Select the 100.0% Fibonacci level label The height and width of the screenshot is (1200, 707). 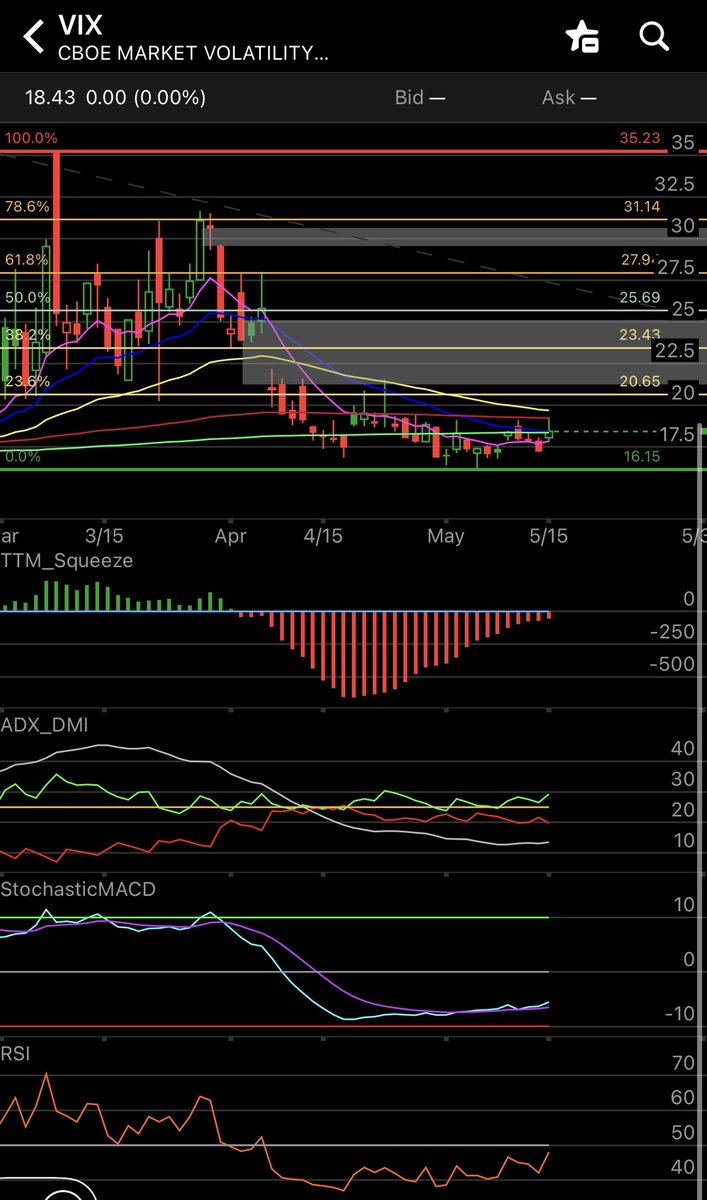31,138
